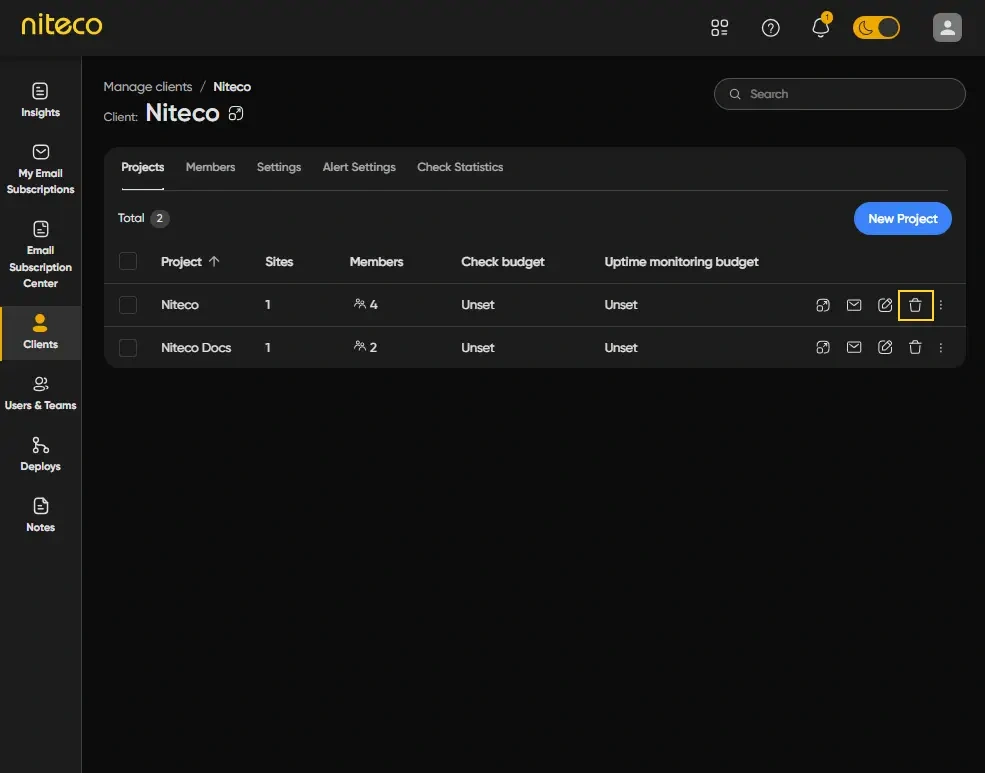
Task: Click the Check budget column header
Action: coord(503,262)
